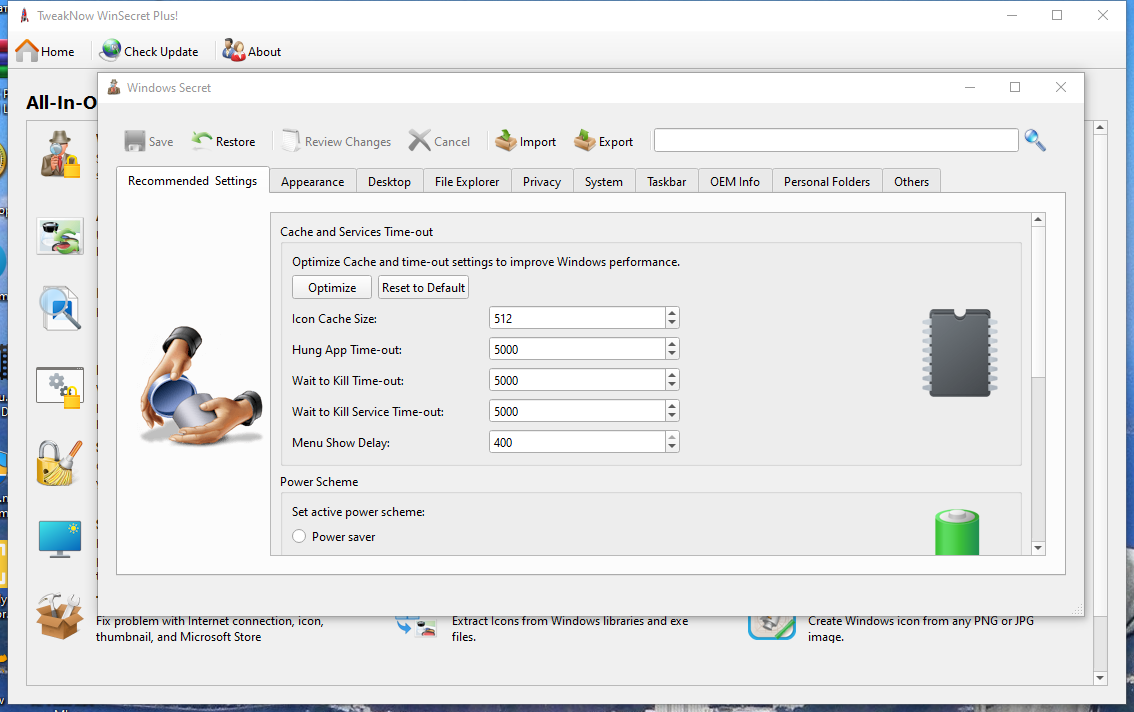Switch to the System tab
This screenshot has width=1134, height=712.
pyautogui.click(x=604, y=182)
